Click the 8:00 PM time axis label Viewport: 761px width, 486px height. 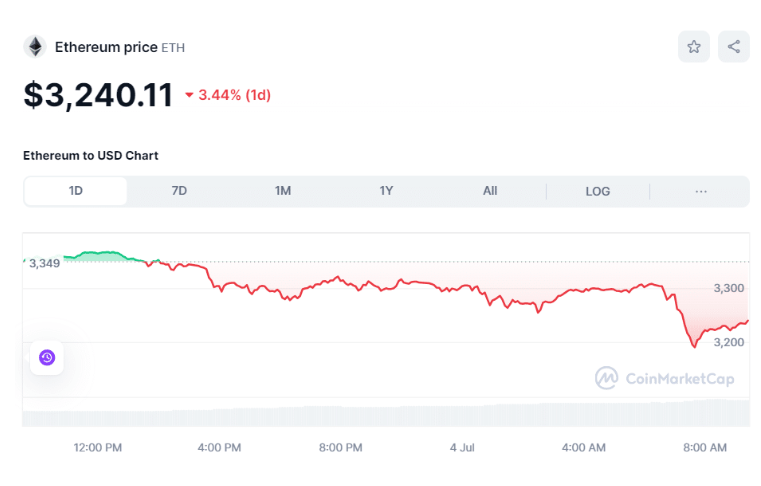[340, 447]
